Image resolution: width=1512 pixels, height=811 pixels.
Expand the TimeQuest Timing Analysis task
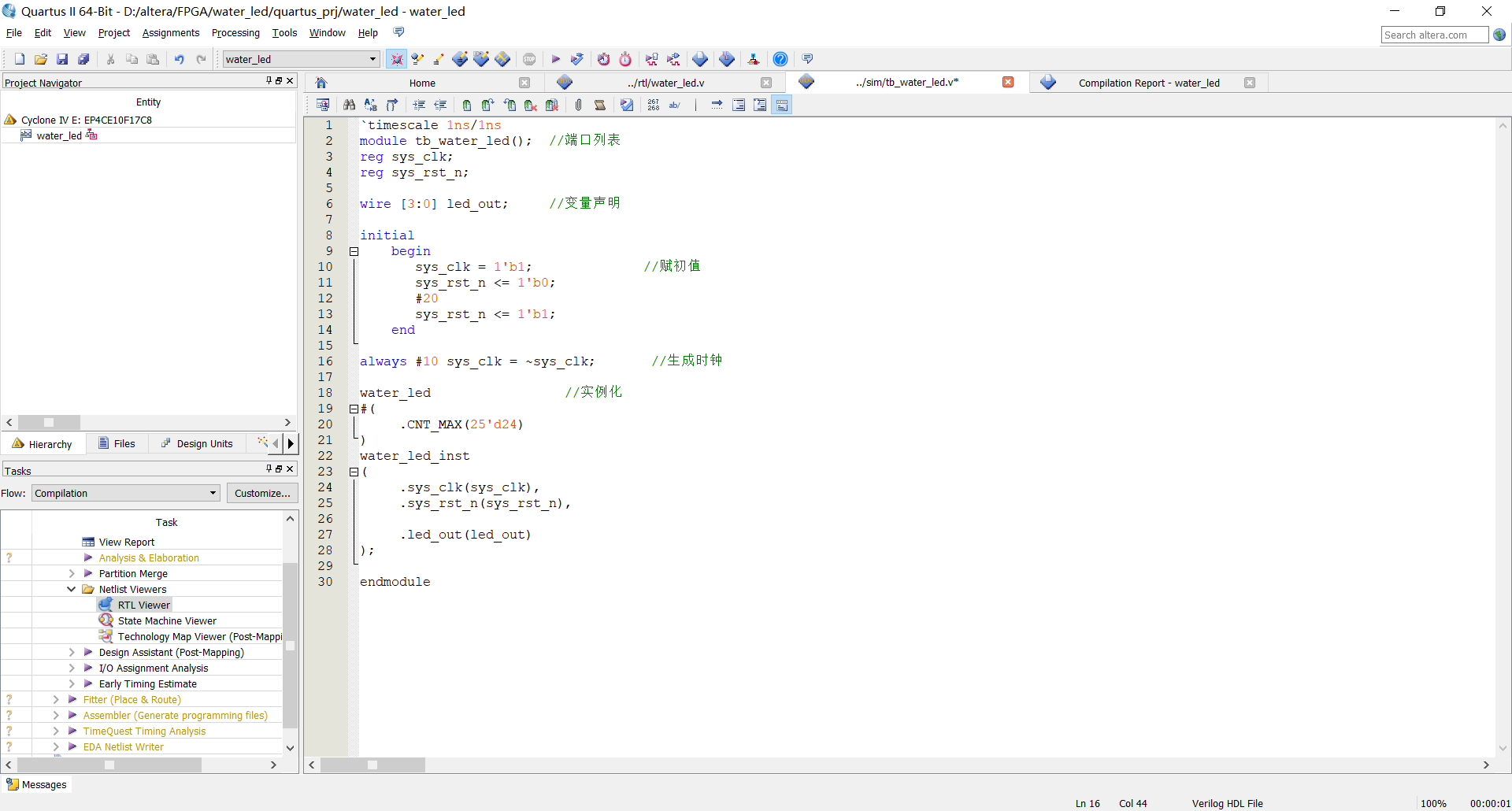(56, 731)
